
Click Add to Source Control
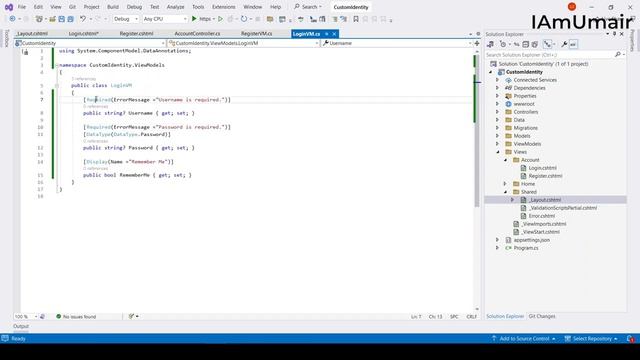click(524, 339)
